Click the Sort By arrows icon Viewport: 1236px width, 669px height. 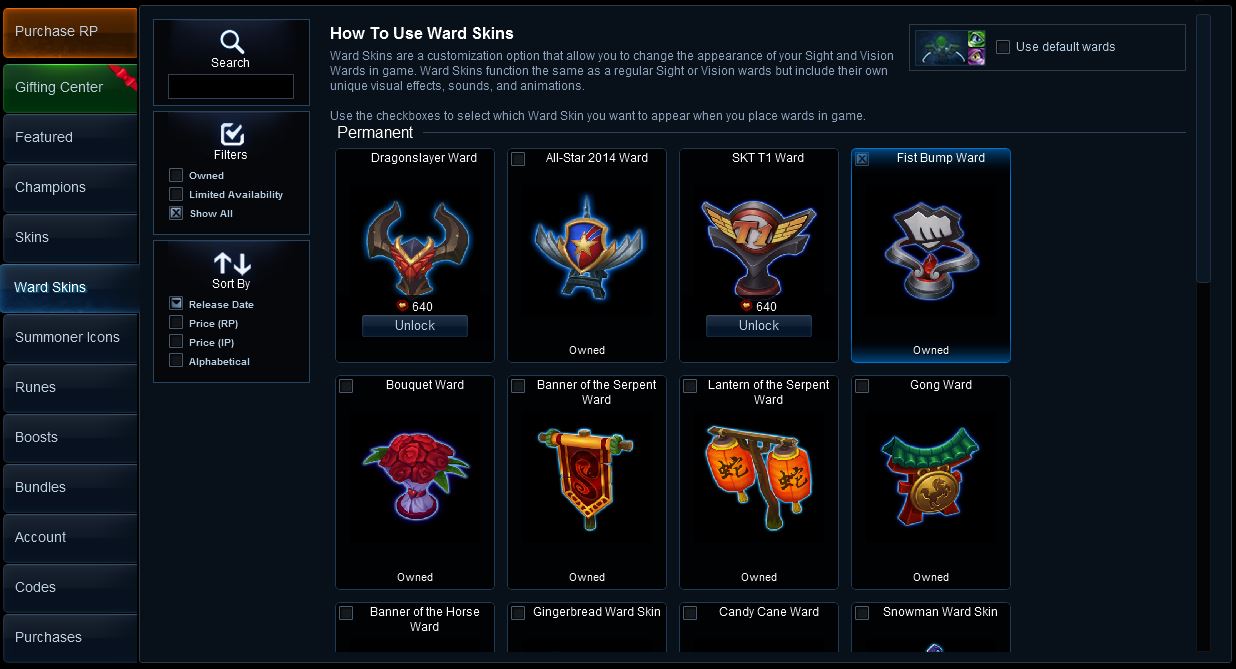pos(231,263)
